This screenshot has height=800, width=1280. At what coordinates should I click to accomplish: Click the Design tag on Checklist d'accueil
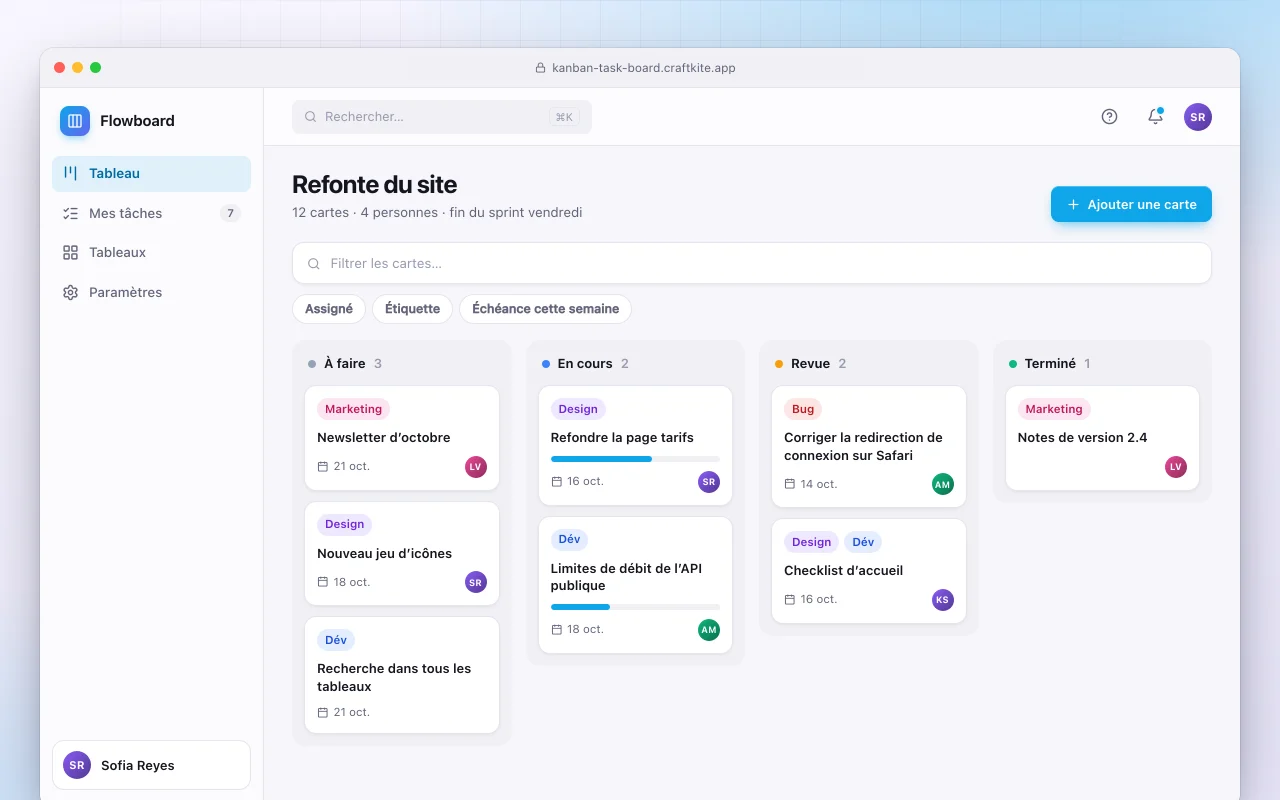click(x=811, y=542)
